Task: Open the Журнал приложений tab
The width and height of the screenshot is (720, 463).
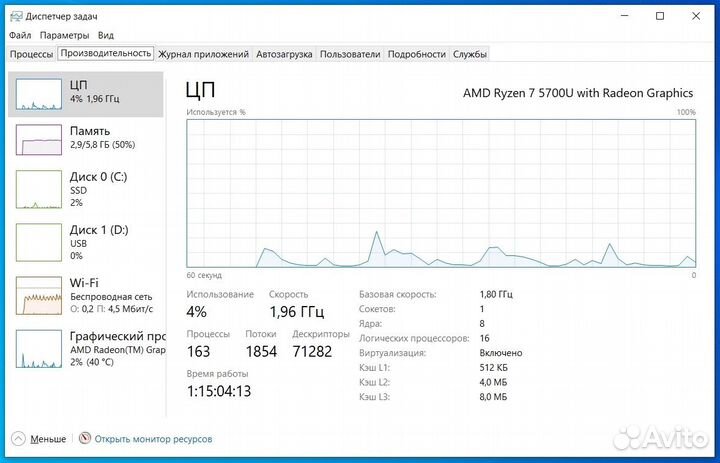Action: click(203, 54)
